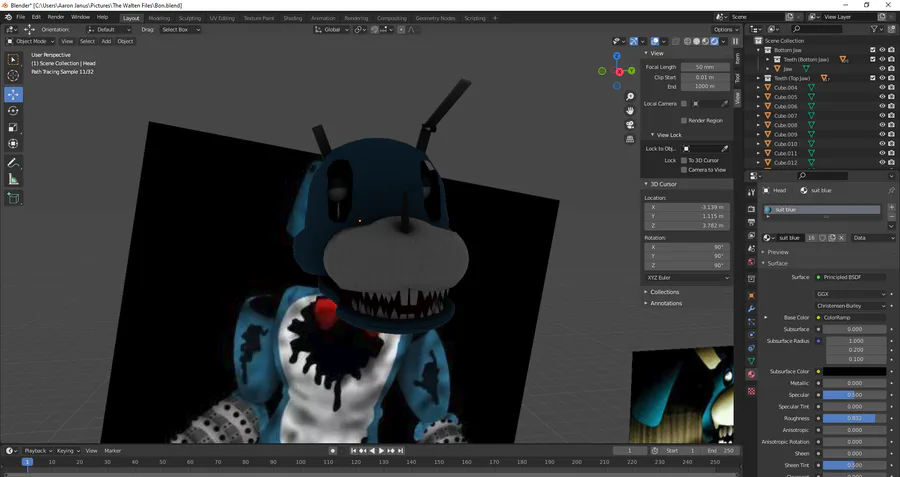This screenshot has width=900, height=477.
Task: Open the Modifiers wrench properties tab
Action: [x=751, y=309]
